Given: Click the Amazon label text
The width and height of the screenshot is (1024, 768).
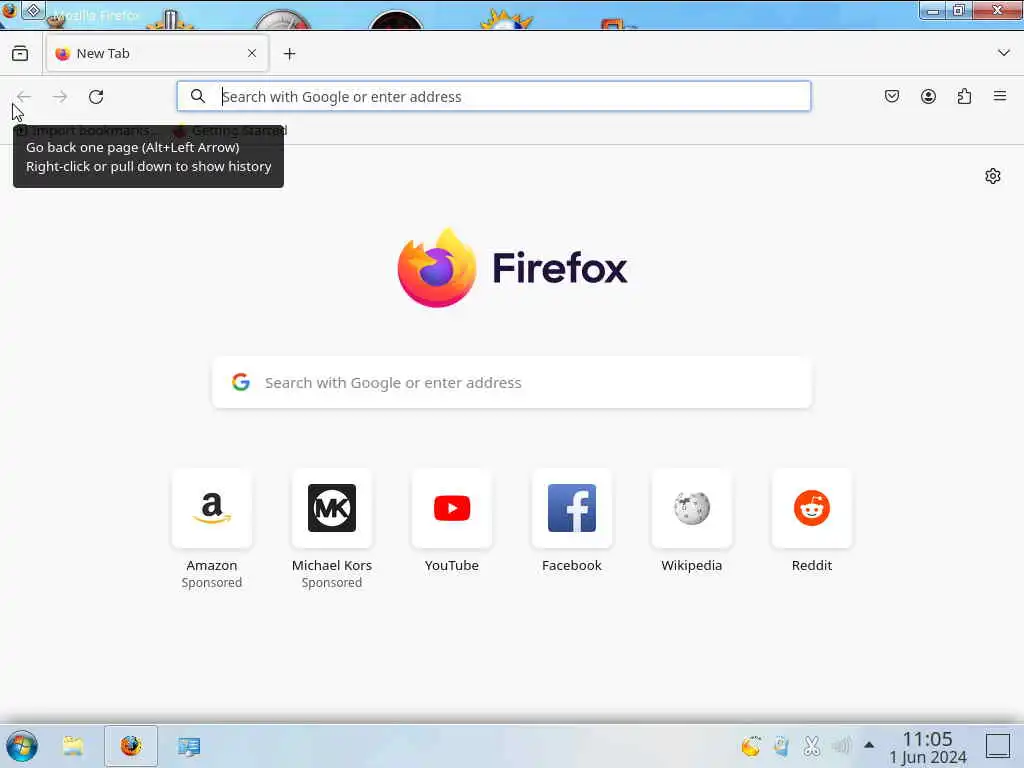Looking at the screenshot, I should (212, 566).
